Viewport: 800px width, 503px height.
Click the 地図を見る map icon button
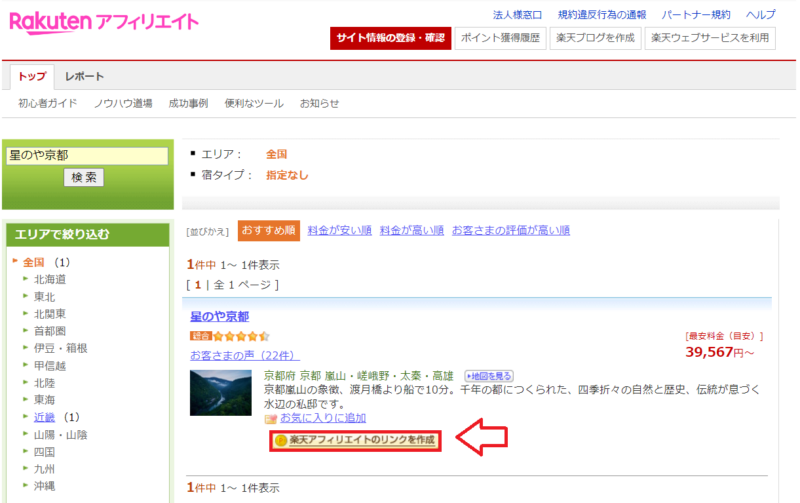coord(489,376)
